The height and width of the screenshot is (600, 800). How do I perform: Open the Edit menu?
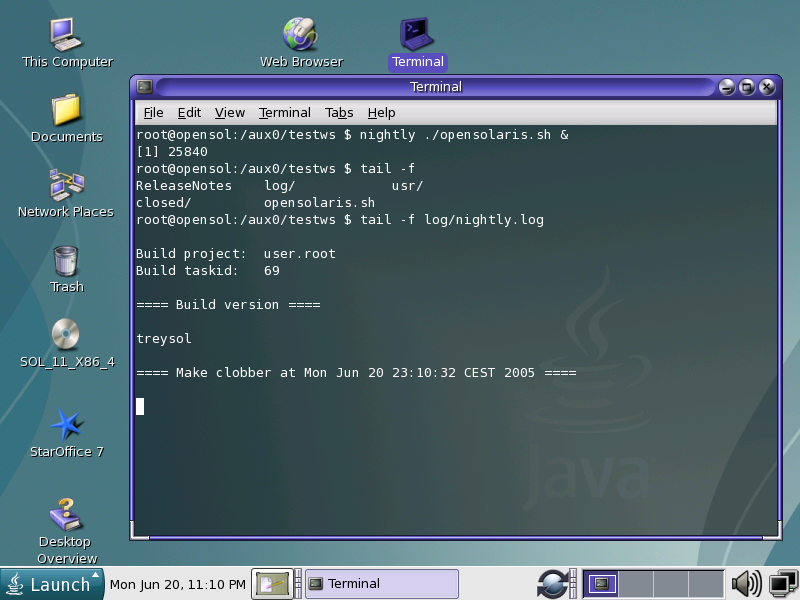pos(189,113)
